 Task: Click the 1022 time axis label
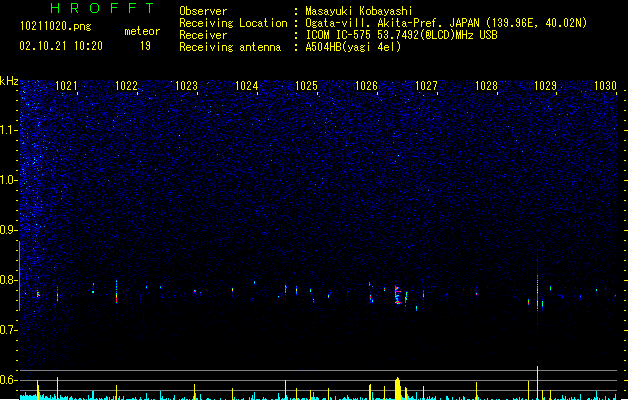point(126,86)
